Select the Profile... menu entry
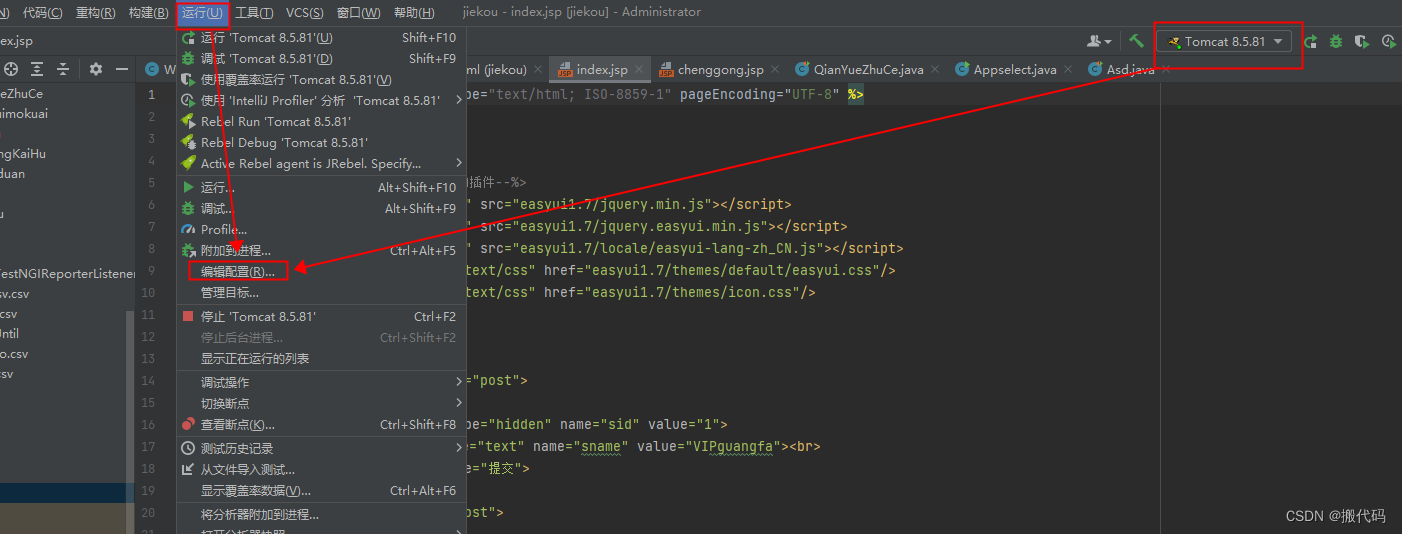The height and width of the screenshot is (534, 1402). 321,229
